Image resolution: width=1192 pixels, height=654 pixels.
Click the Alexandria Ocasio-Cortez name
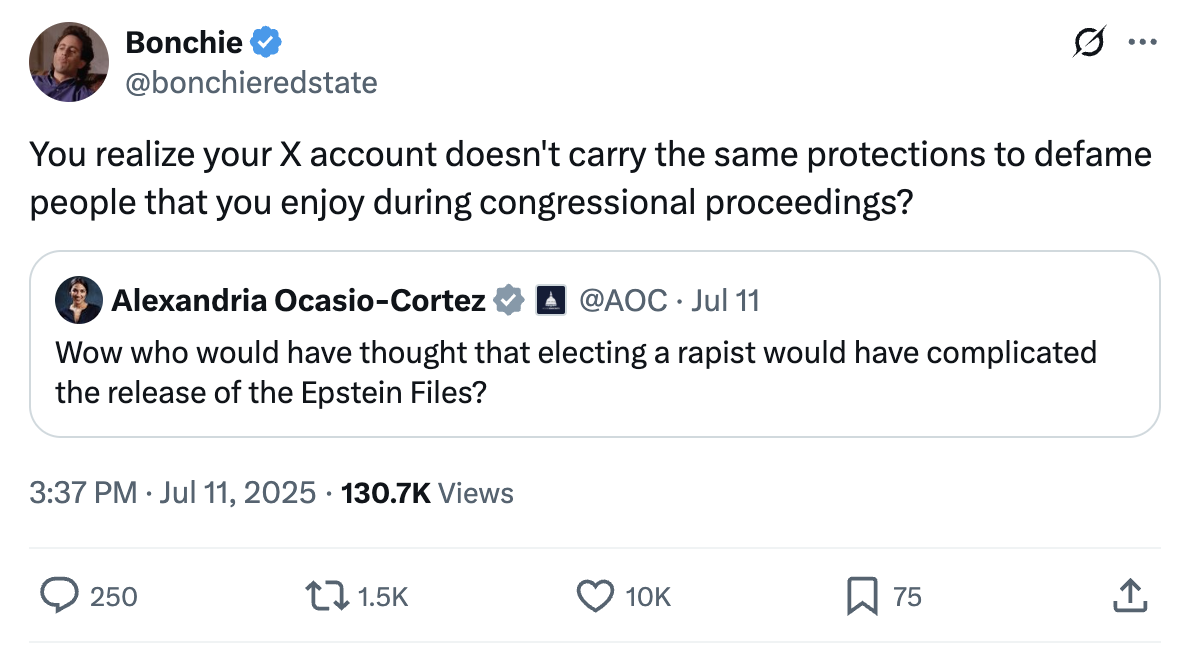[x=299, y=299]
